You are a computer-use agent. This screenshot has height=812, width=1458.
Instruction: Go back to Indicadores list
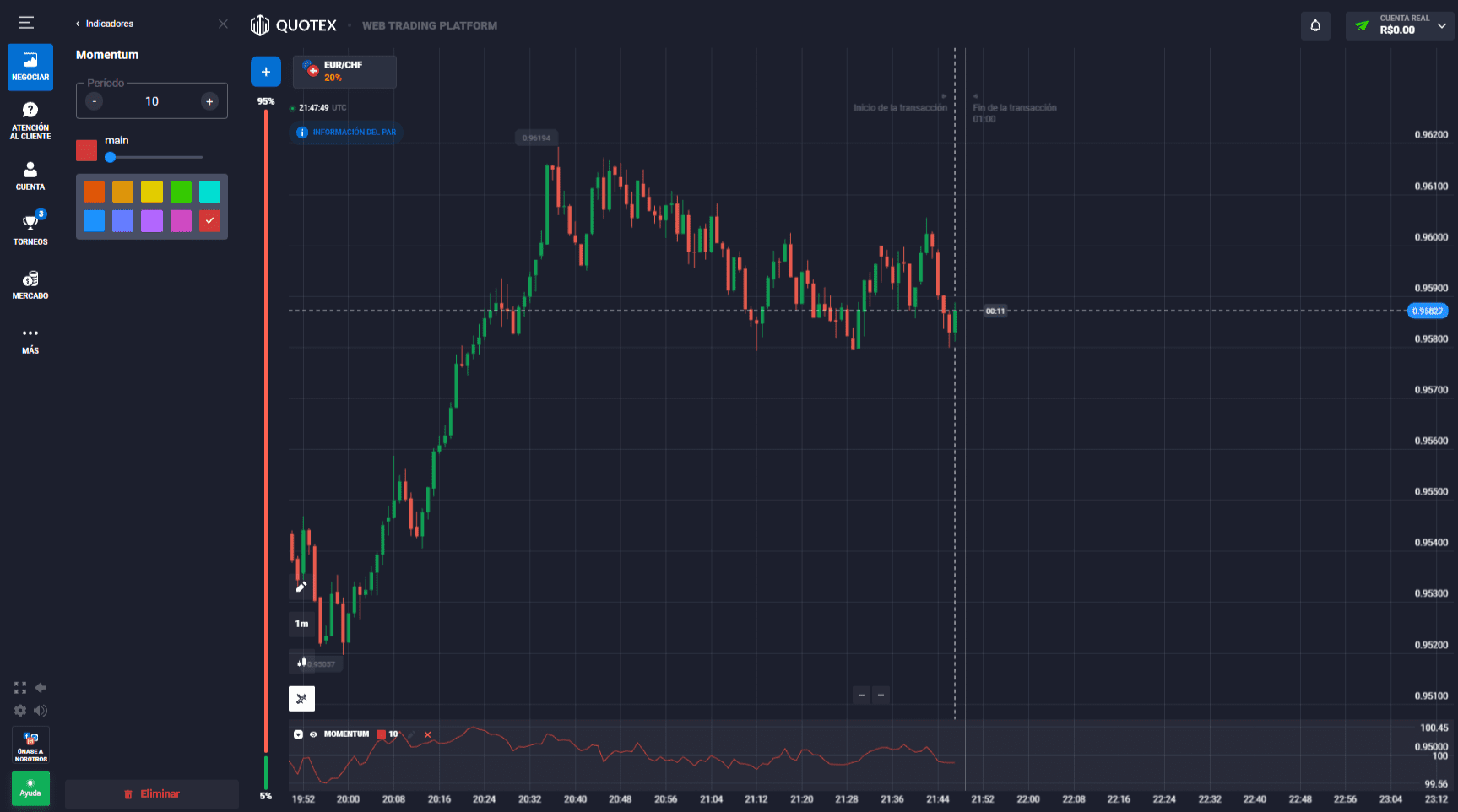105,24
